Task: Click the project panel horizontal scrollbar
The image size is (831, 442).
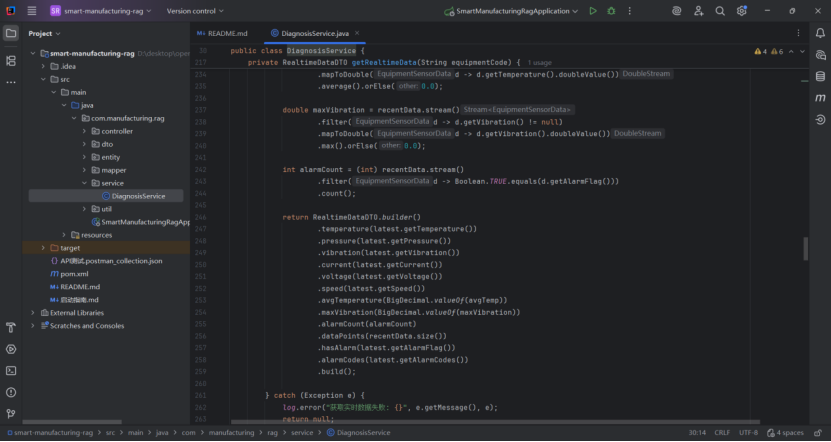Action: [x=72, y=422]
